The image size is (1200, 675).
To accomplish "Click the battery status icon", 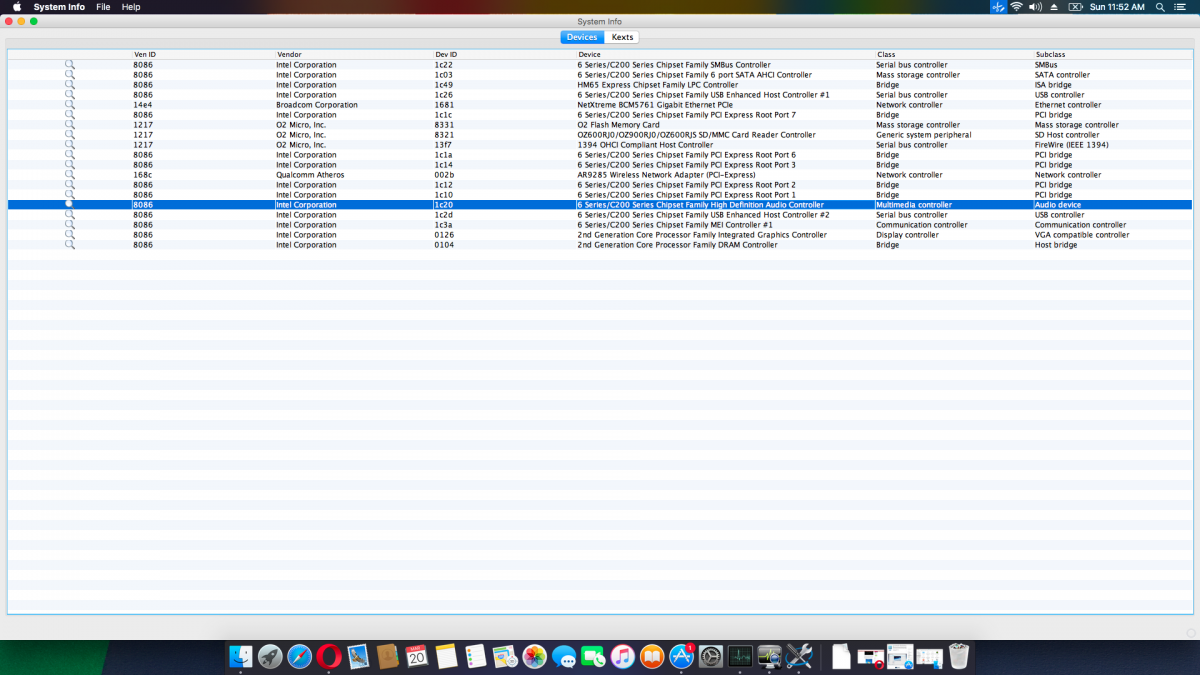I will coord(1076,7).
